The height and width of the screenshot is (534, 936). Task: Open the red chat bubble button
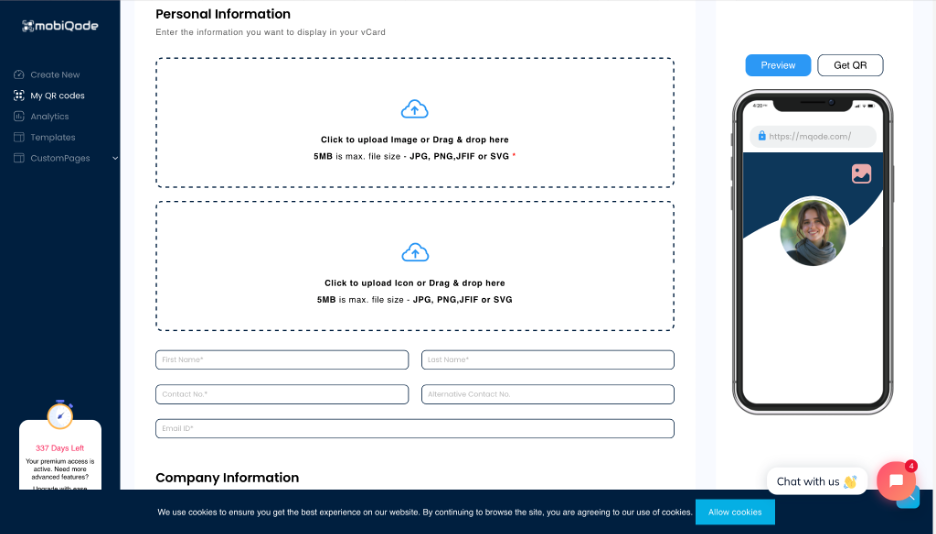click(x=896, y=481)
